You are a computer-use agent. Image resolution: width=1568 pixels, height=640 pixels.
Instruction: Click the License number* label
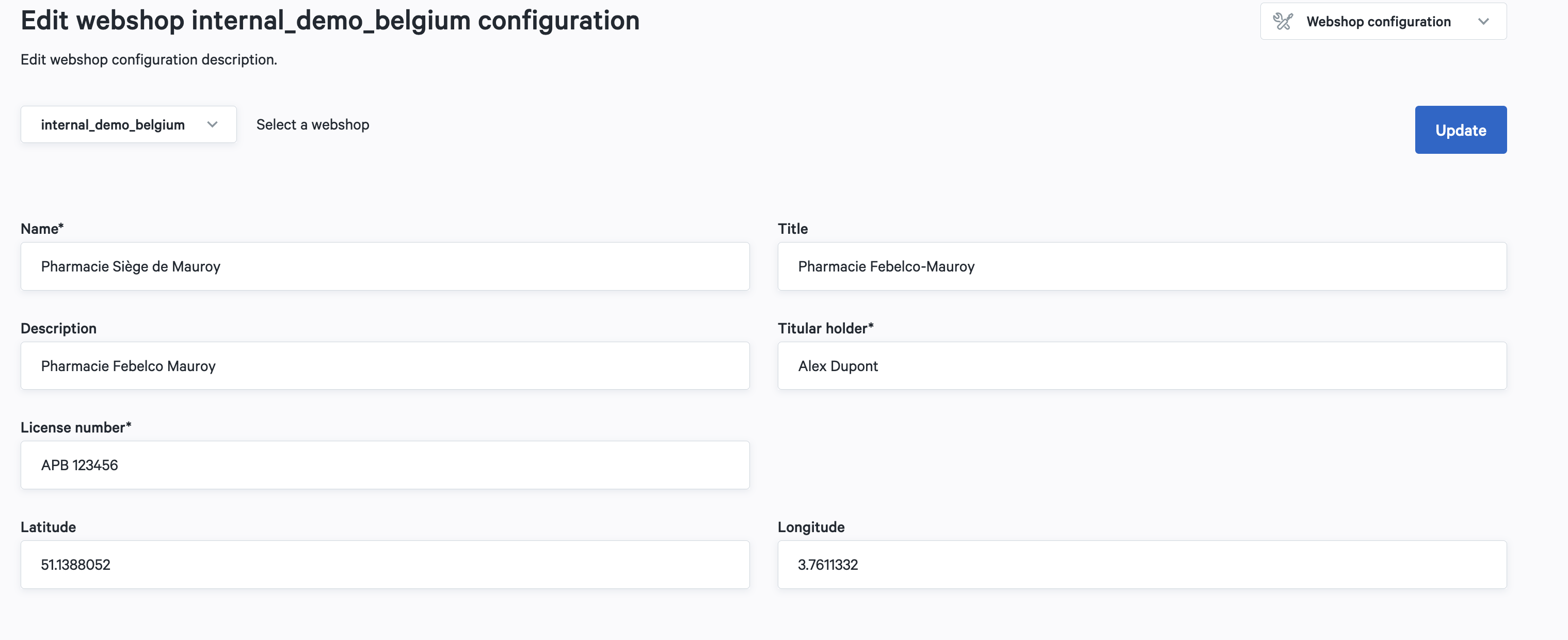75,427
